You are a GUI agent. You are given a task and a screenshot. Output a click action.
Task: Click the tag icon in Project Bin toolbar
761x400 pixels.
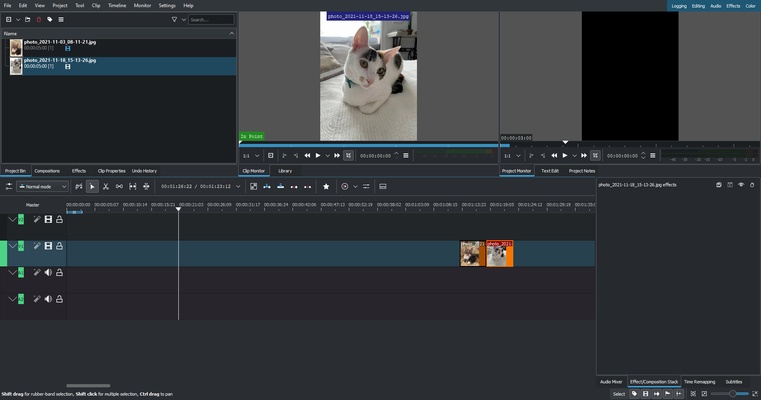(x=50, y=19)
